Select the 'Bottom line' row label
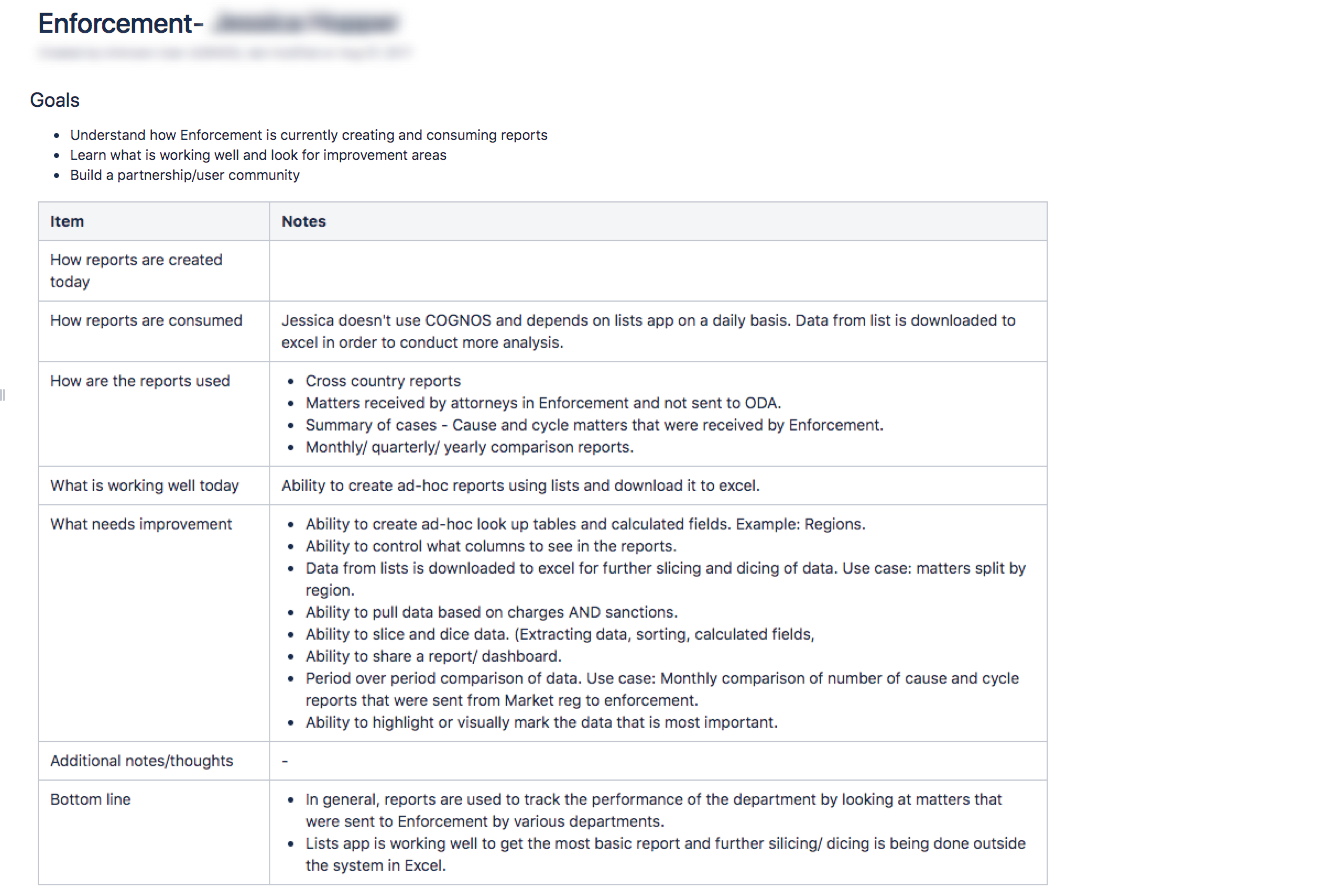 (90, 799)
